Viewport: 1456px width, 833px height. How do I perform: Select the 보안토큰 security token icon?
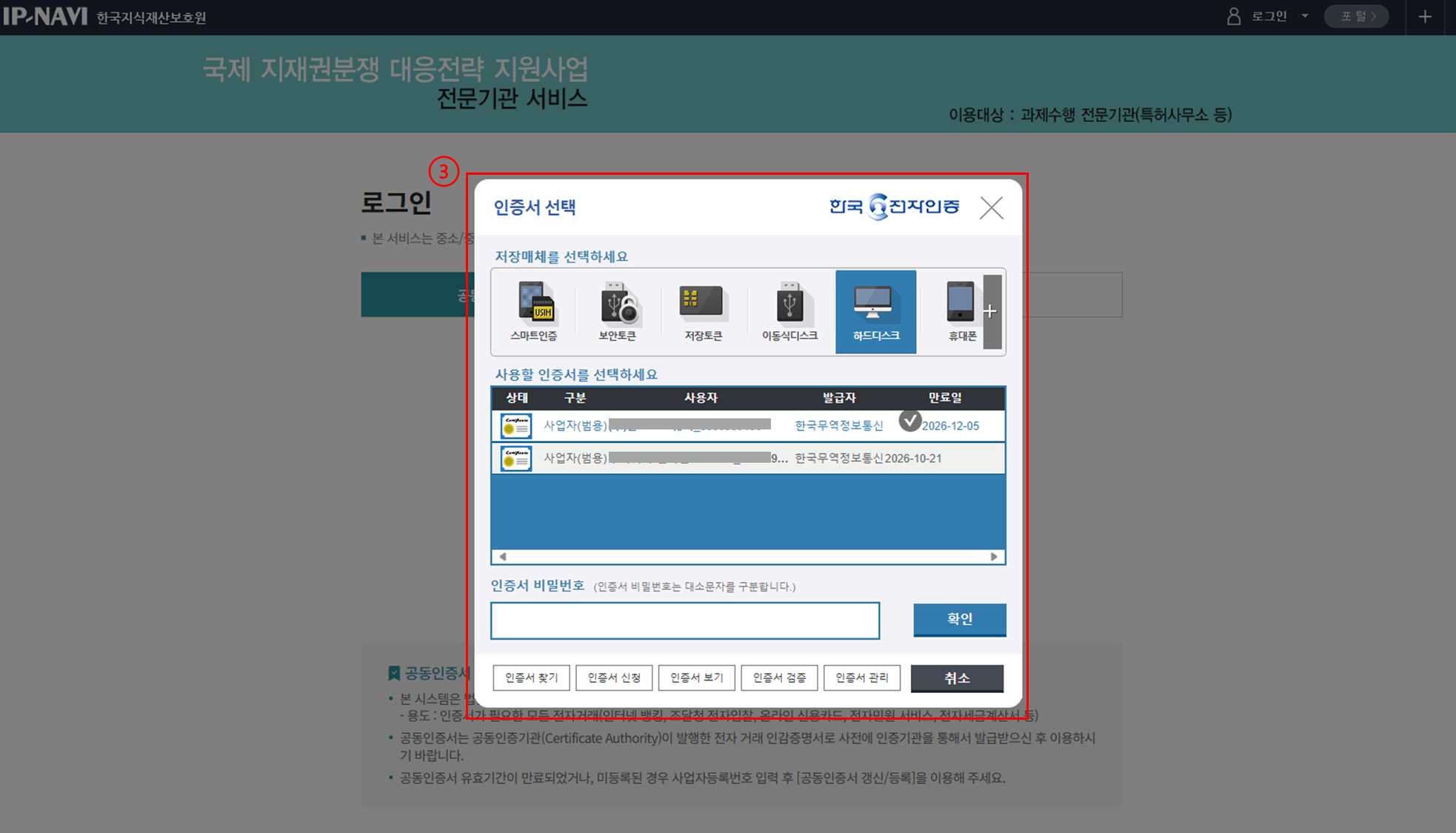(x=617, y=311)
